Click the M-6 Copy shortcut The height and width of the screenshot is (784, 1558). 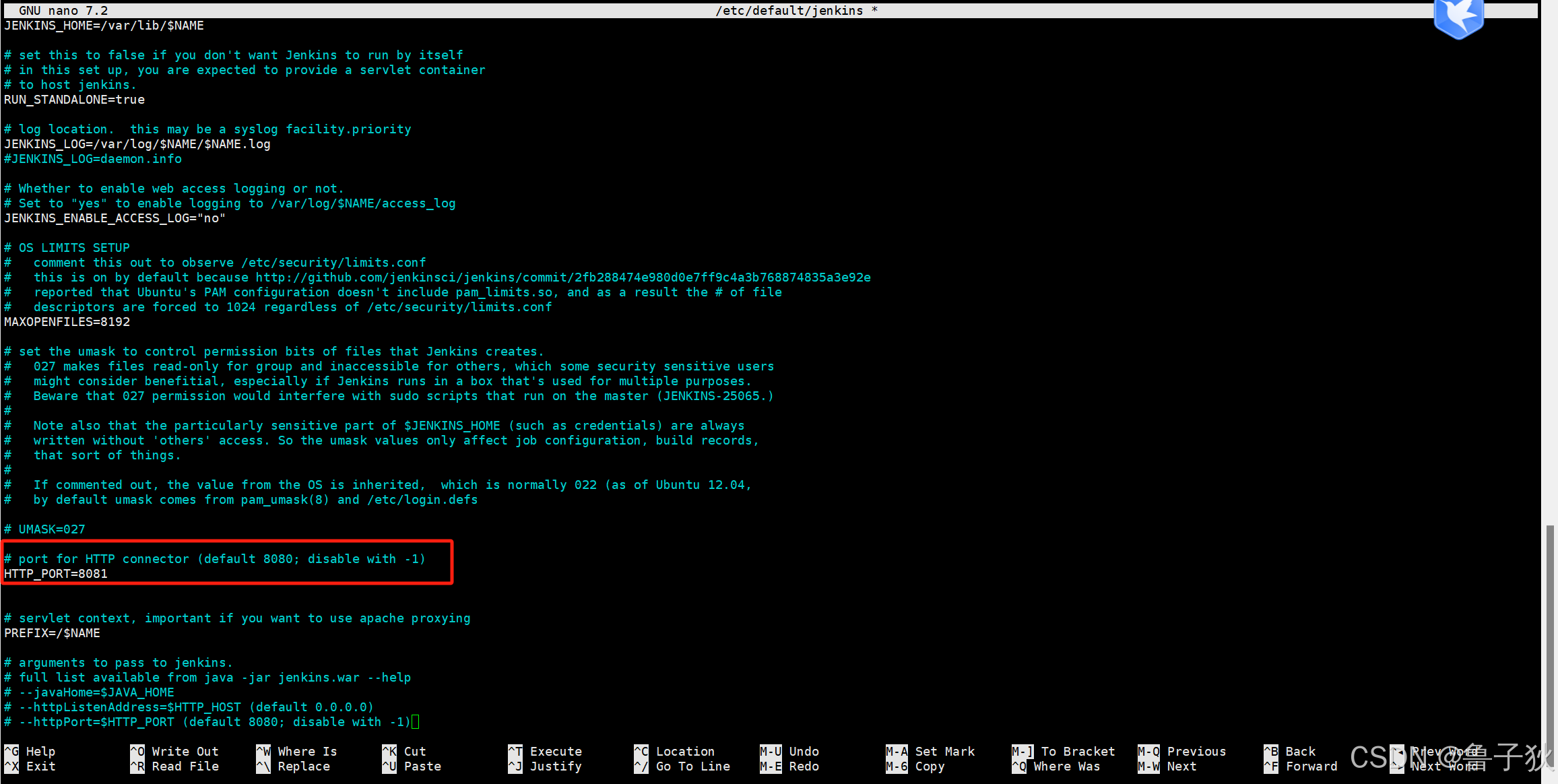pyautogui.click(x=915, y=766)
